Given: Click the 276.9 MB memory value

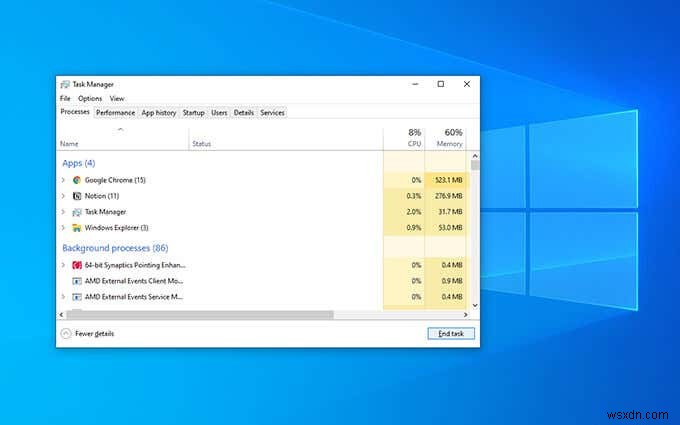Looking at the screenshot, I should coord(449,196).
